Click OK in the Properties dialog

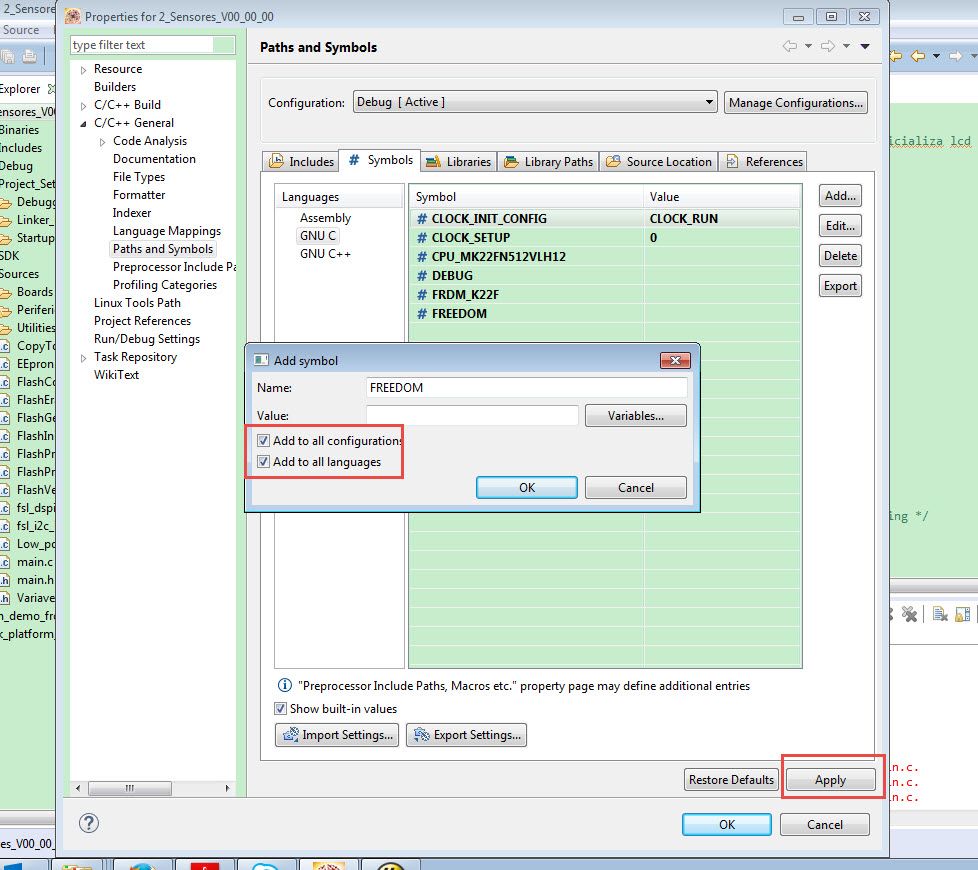click(727, 824)
